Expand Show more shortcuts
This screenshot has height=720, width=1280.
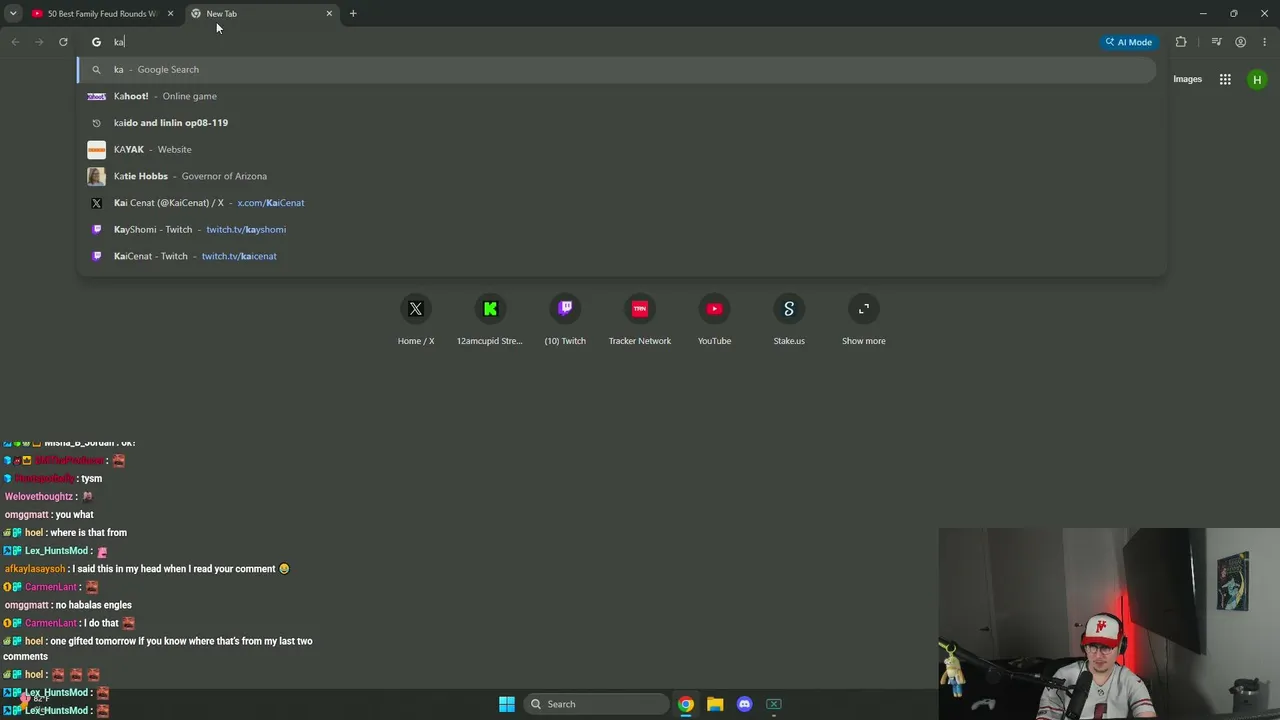point(864,320)
